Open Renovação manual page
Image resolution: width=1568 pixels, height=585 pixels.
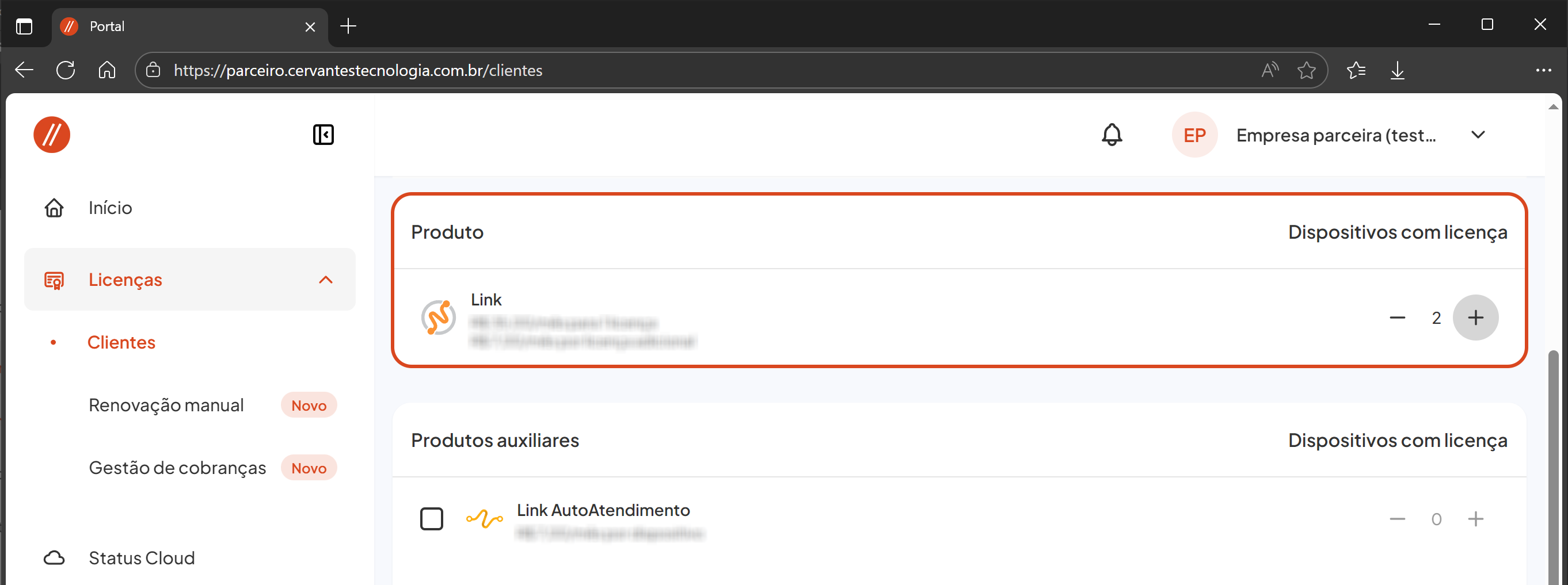coord(166,405)
